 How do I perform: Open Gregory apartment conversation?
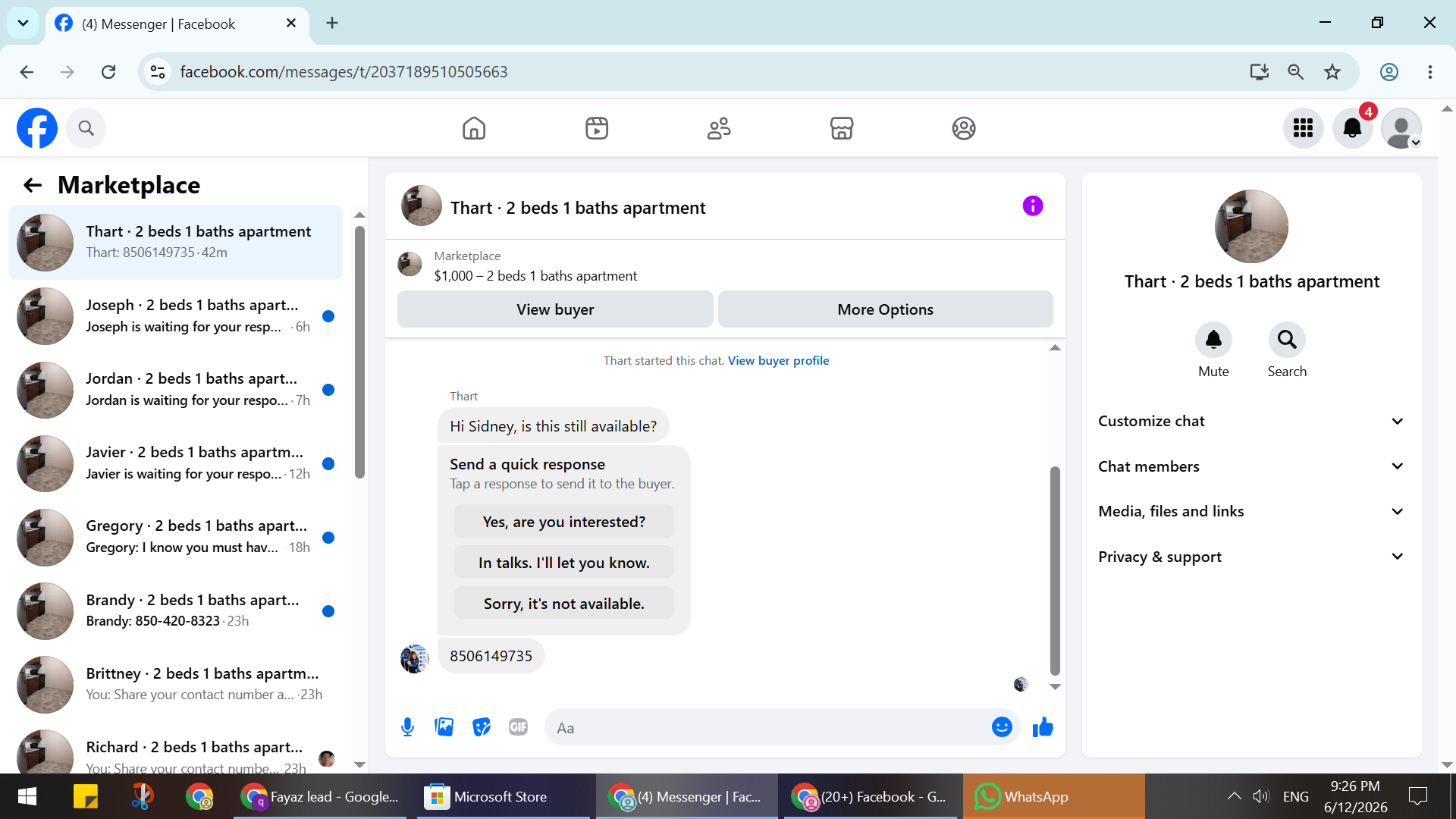click(175, 538)
